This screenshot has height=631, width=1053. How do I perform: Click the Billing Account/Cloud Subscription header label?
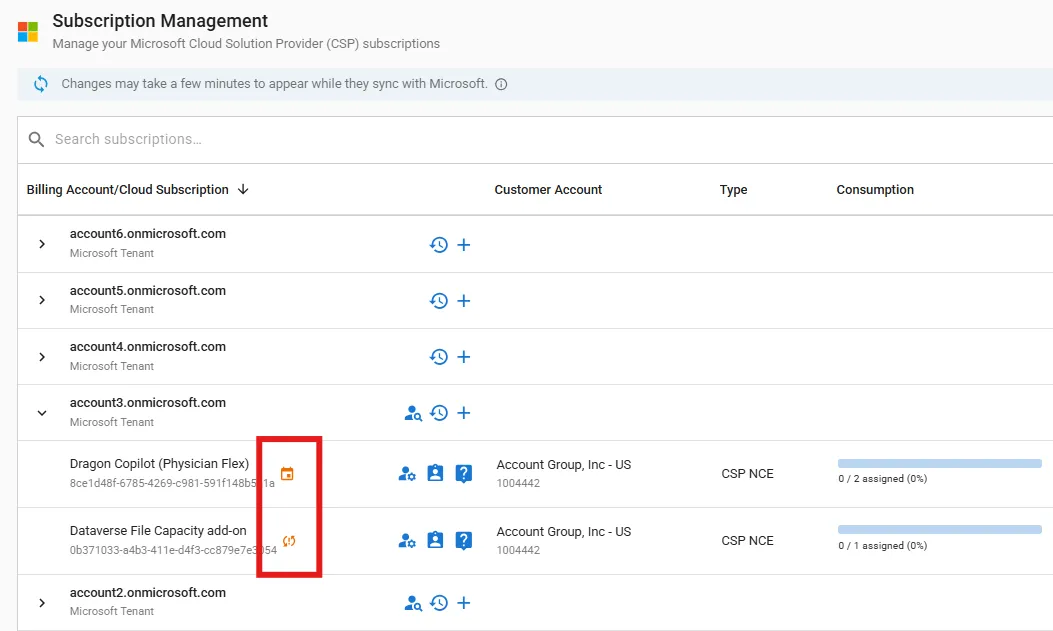pyautogui.click(x=128, y=190)
